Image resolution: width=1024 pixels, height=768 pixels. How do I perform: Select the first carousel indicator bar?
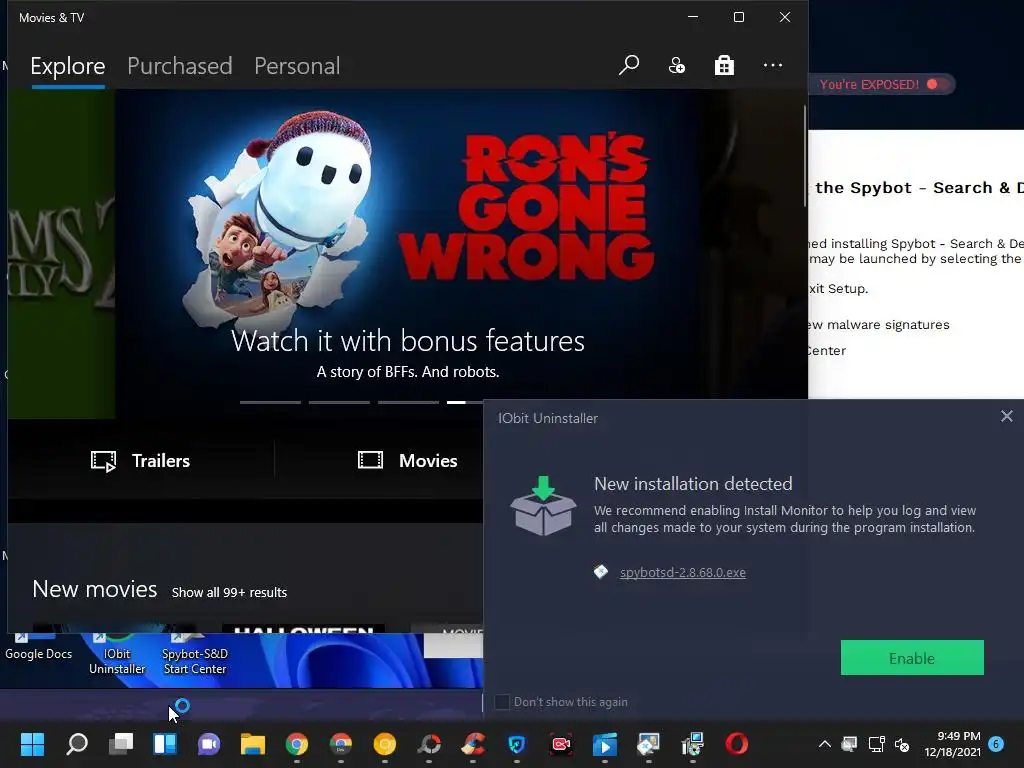click(270, 402)
